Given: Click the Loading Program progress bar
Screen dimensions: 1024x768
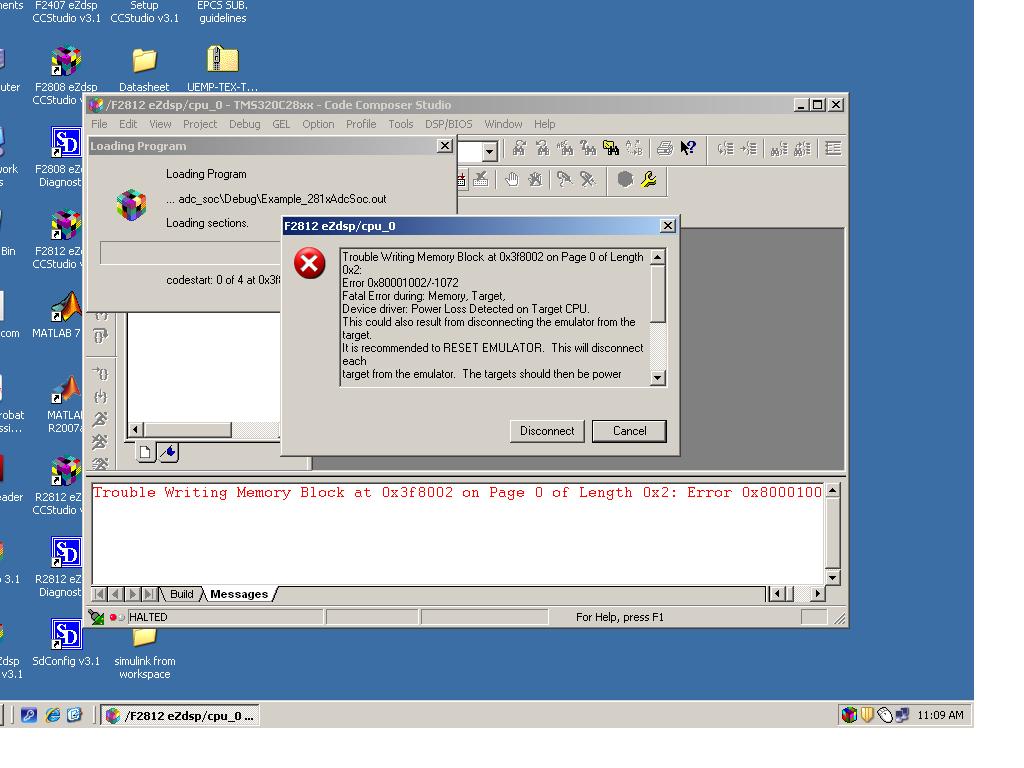Looking at the screenshot, I should pos(191,253).
